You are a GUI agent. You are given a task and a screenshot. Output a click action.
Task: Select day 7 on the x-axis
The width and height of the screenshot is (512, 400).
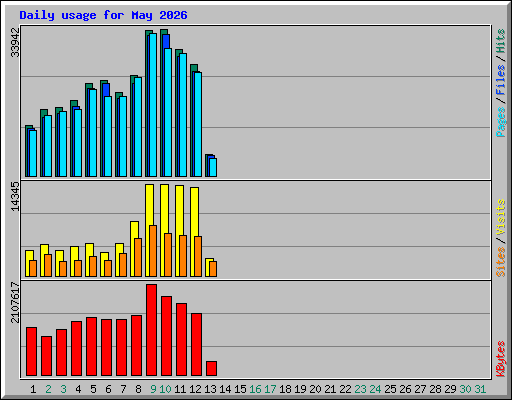123,389
